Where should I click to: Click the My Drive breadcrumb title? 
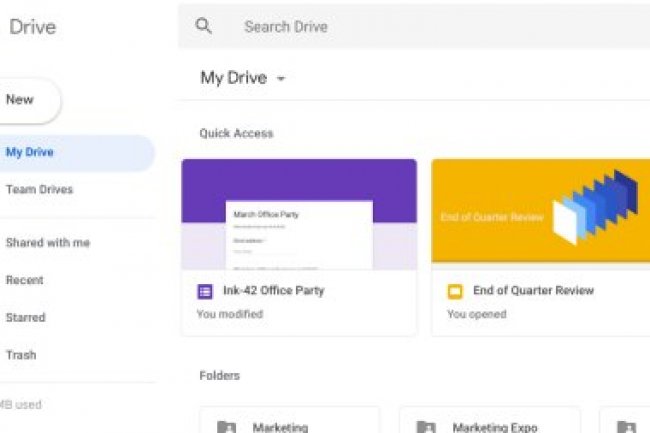(x=233, y=78)
